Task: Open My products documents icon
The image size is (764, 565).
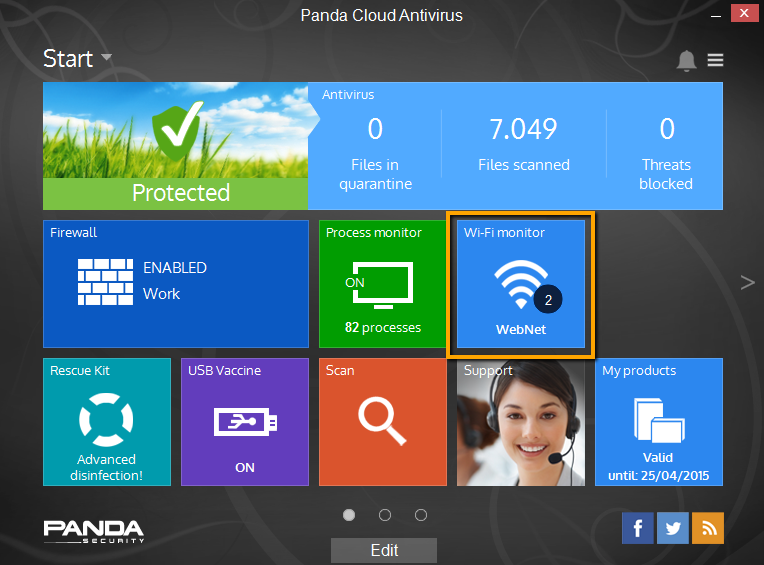Action: pyautogui.click(x=659, y=420)
